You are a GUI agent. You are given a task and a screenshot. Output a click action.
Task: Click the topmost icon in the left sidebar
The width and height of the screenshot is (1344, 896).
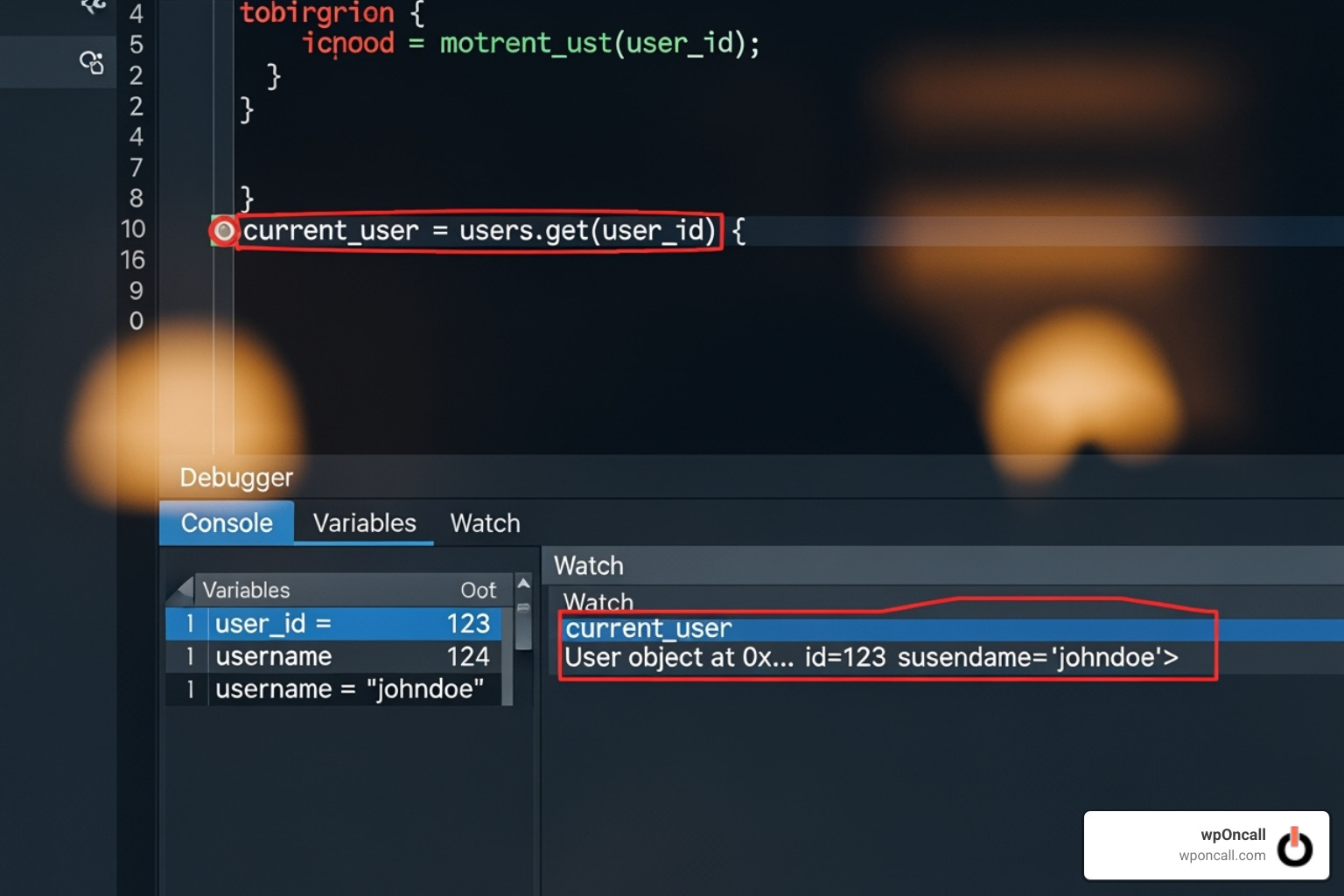(91, 7)
